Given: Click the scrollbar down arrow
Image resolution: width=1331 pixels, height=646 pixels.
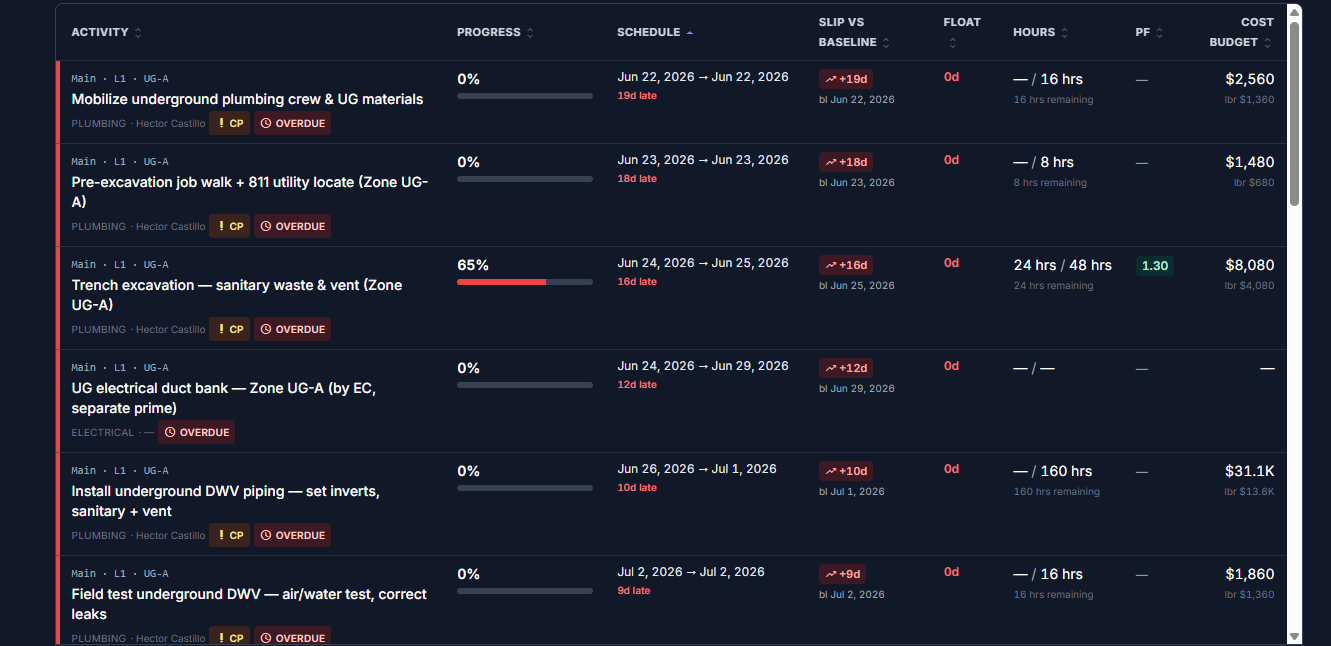Looking at the screenshot, I should coord(1294,636).
